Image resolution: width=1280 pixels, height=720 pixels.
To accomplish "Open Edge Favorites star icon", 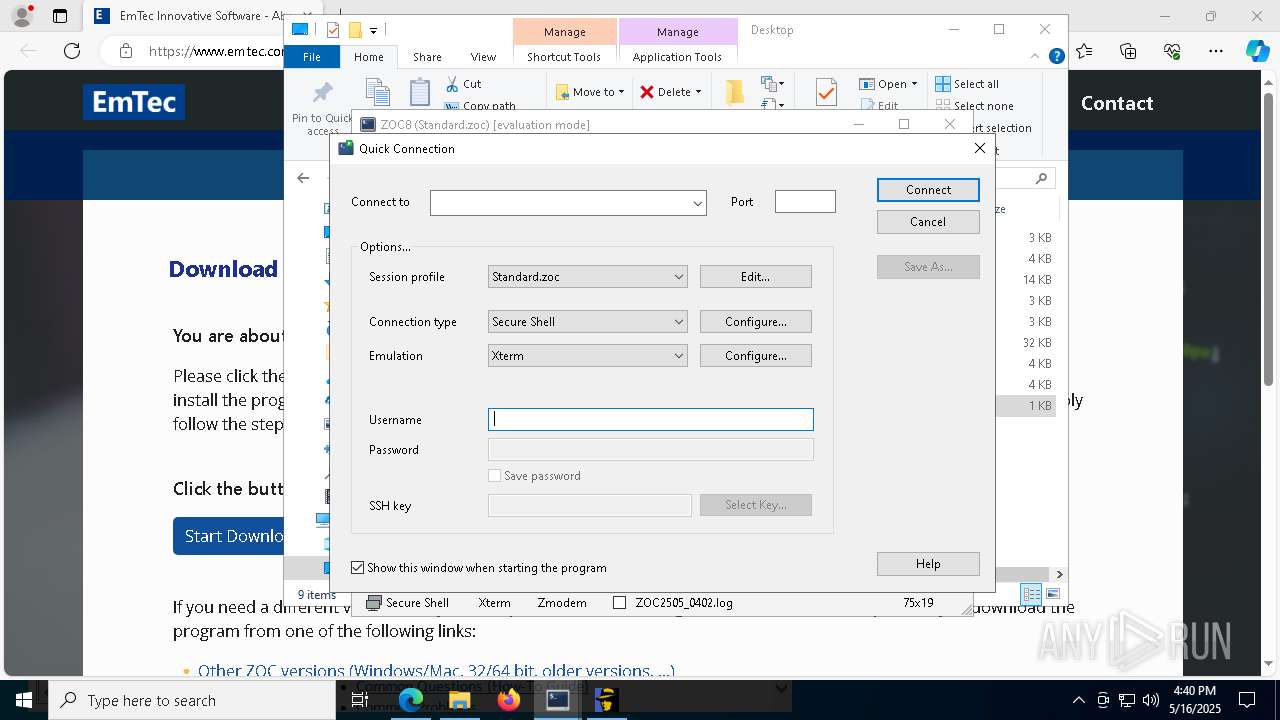I will click(x=1085, y=51).
